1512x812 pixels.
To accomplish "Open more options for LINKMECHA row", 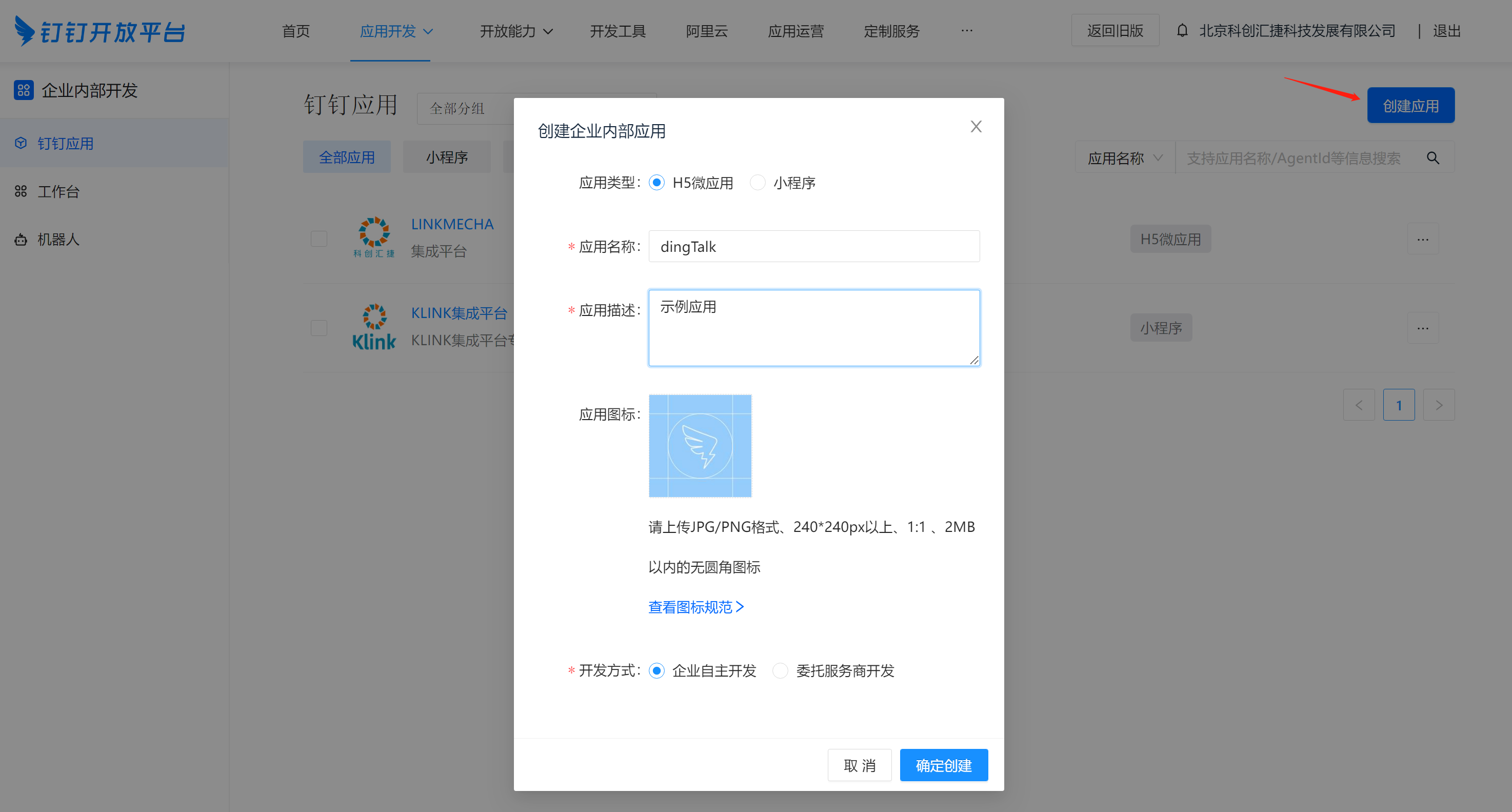I will [x=1423, y=239].
